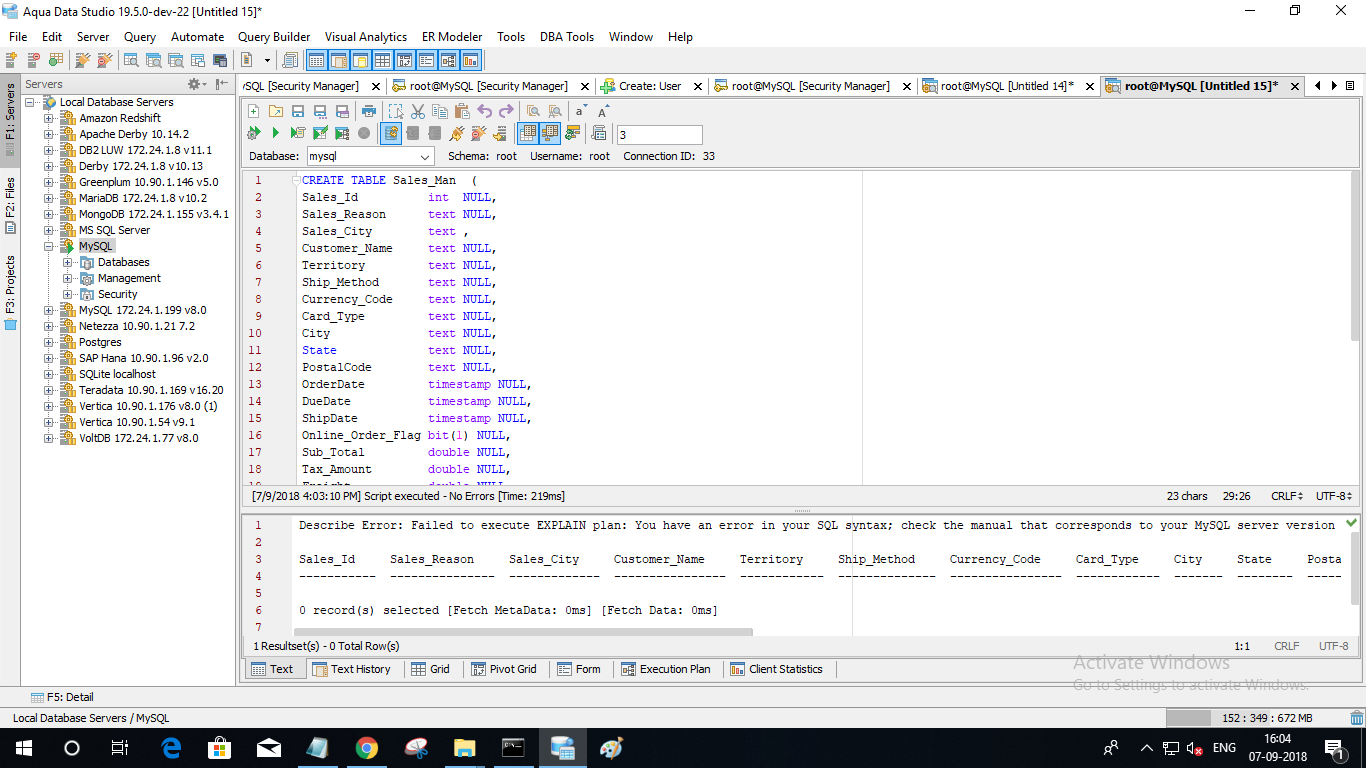The width and height of the screenshot is (1366, 768).
Task: Click the Print icon in editor toolbar
Action: click(369, 111)
